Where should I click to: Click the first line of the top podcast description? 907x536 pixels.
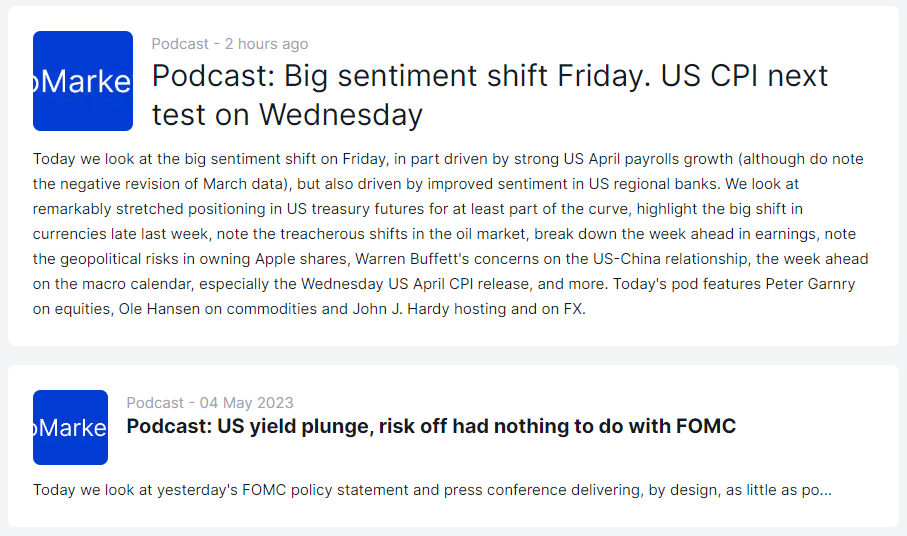(448, 159)
